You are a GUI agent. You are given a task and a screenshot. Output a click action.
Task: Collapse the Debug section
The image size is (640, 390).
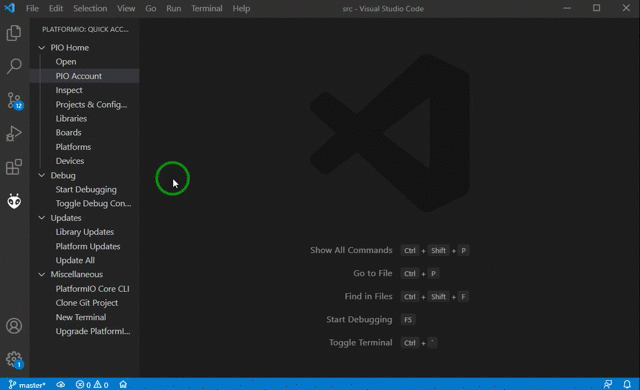tap(42, 175)
